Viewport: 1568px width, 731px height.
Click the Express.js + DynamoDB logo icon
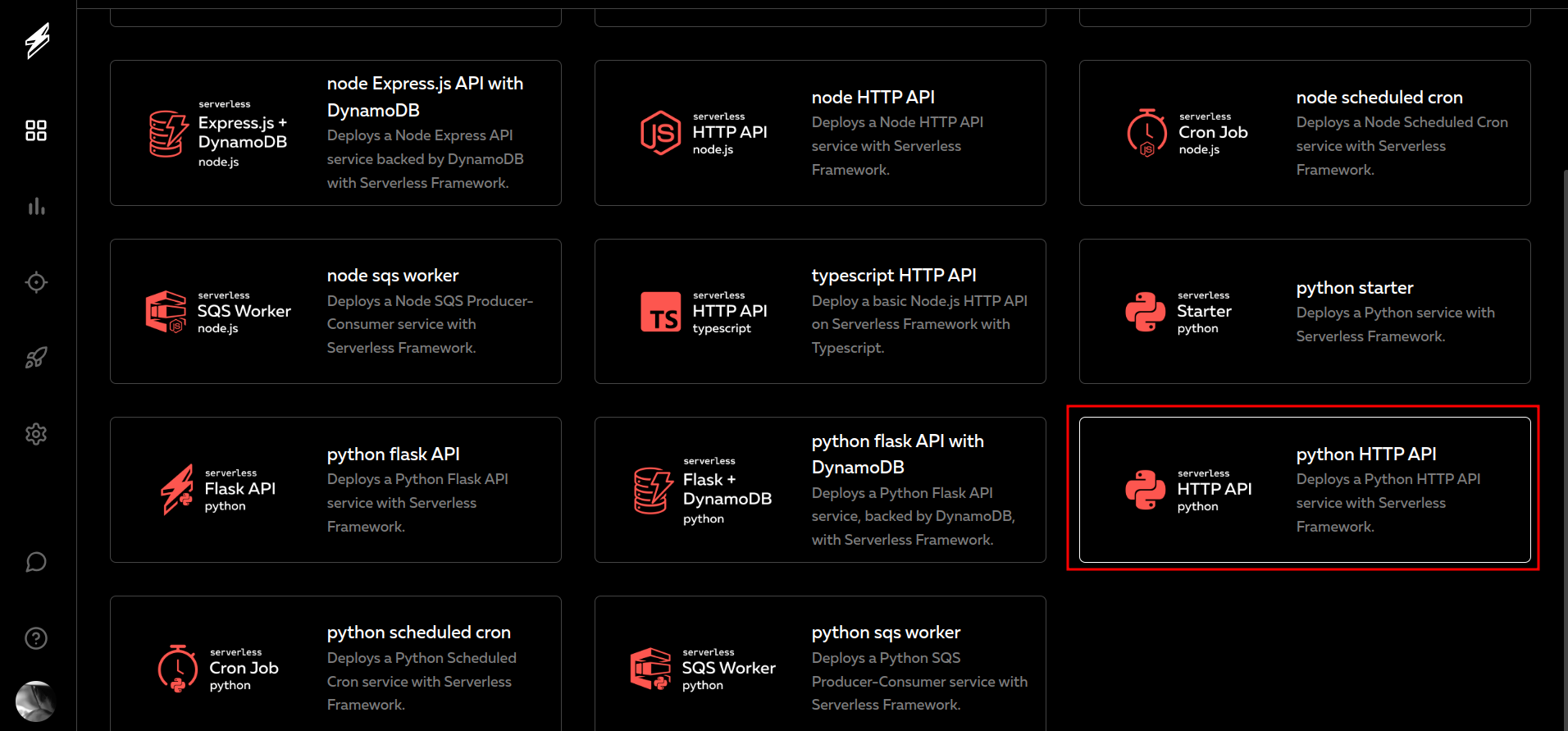point(169,133)
